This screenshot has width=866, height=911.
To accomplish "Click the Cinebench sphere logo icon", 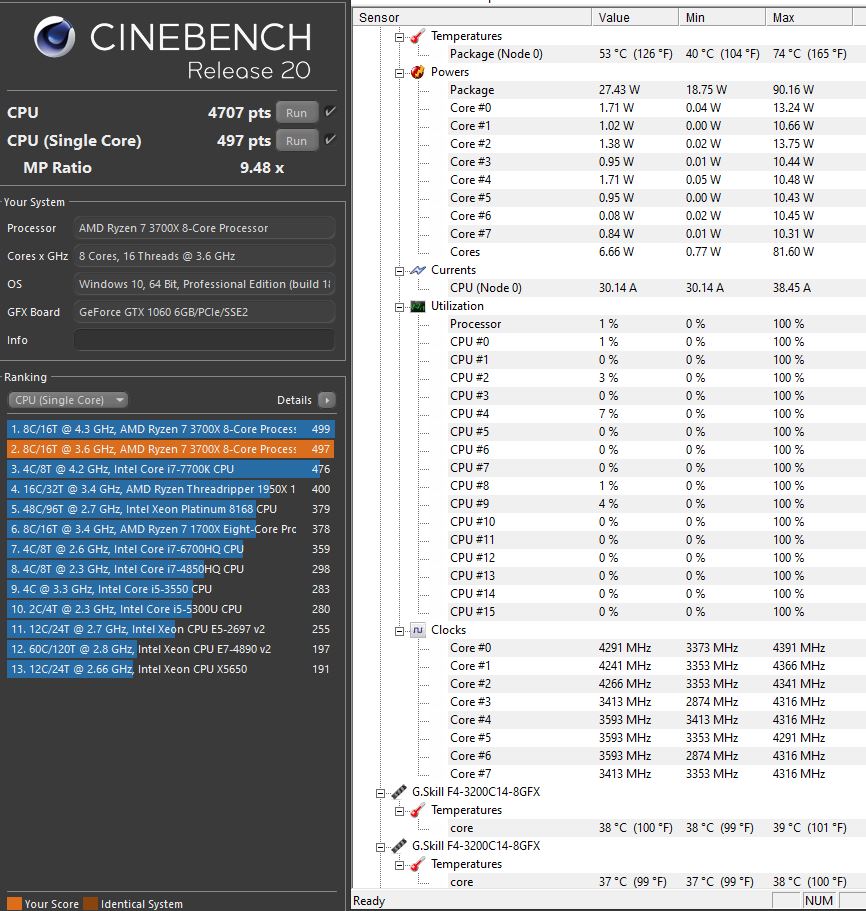I will click(54, 37).
